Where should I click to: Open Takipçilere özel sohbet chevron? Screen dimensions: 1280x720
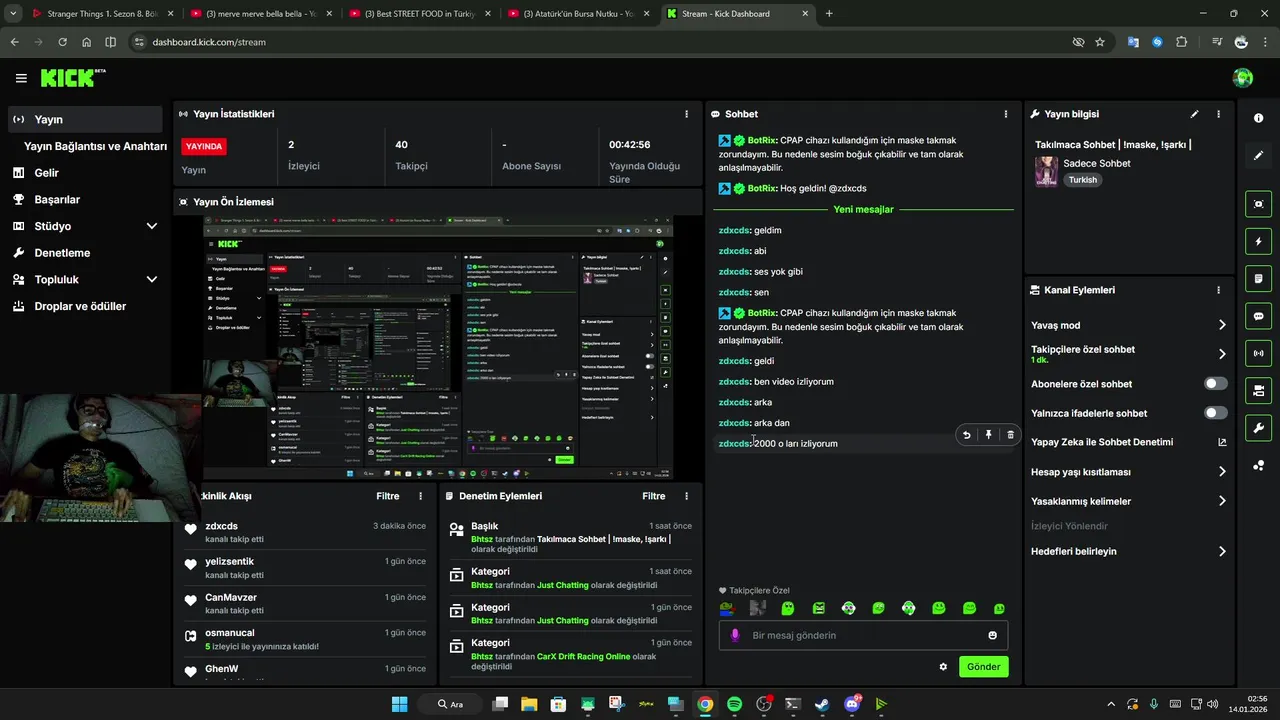tap(1222, 354)
